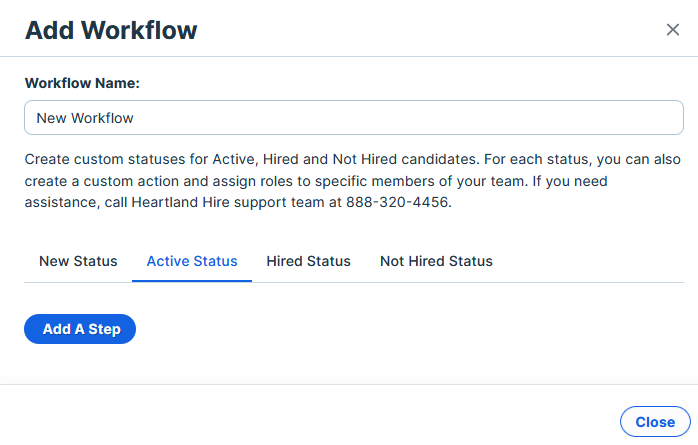Image resolution: width=698 pixels, height=445 pixels.
Task: Click the "Workflow Name:" field label
Action: click(82, 83)
